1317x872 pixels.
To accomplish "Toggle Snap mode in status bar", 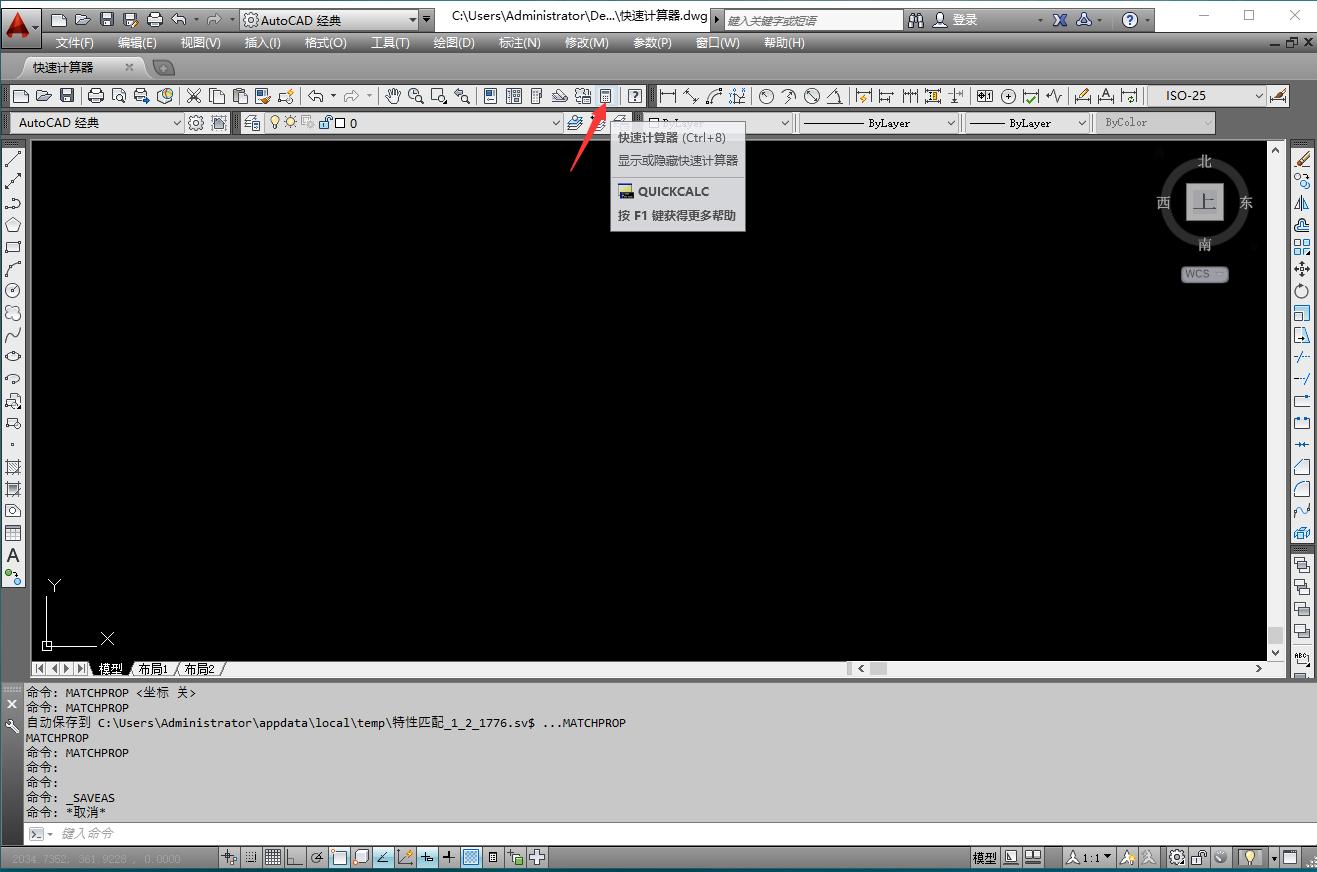I will (x=250, y=857).
